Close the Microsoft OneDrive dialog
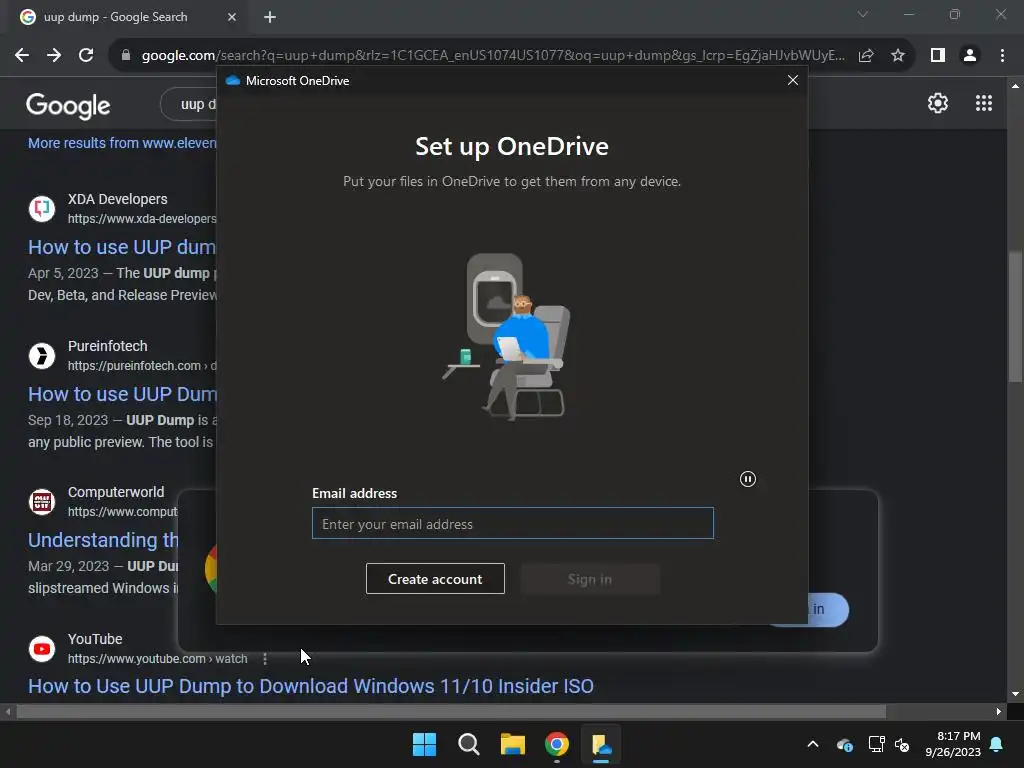Image resolution: width=1024 pixels, height=768 pixels. click(793, 80)
